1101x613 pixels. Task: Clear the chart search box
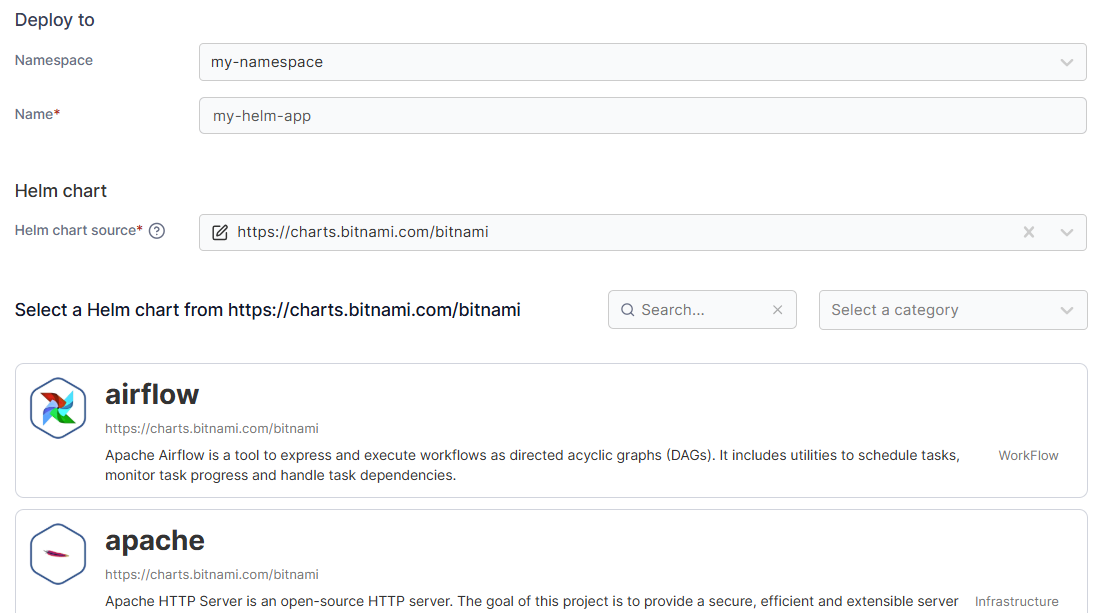click(777, 310)
